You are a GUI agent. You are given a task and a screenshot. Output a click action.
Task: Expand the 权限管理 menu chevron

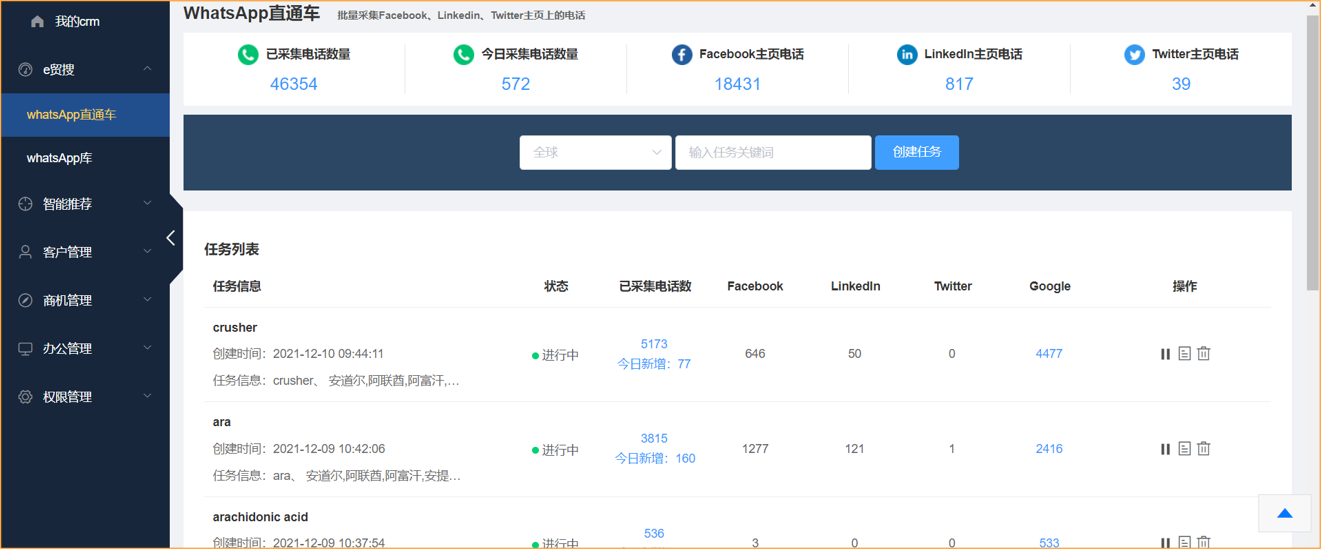[x=147, y=397]
